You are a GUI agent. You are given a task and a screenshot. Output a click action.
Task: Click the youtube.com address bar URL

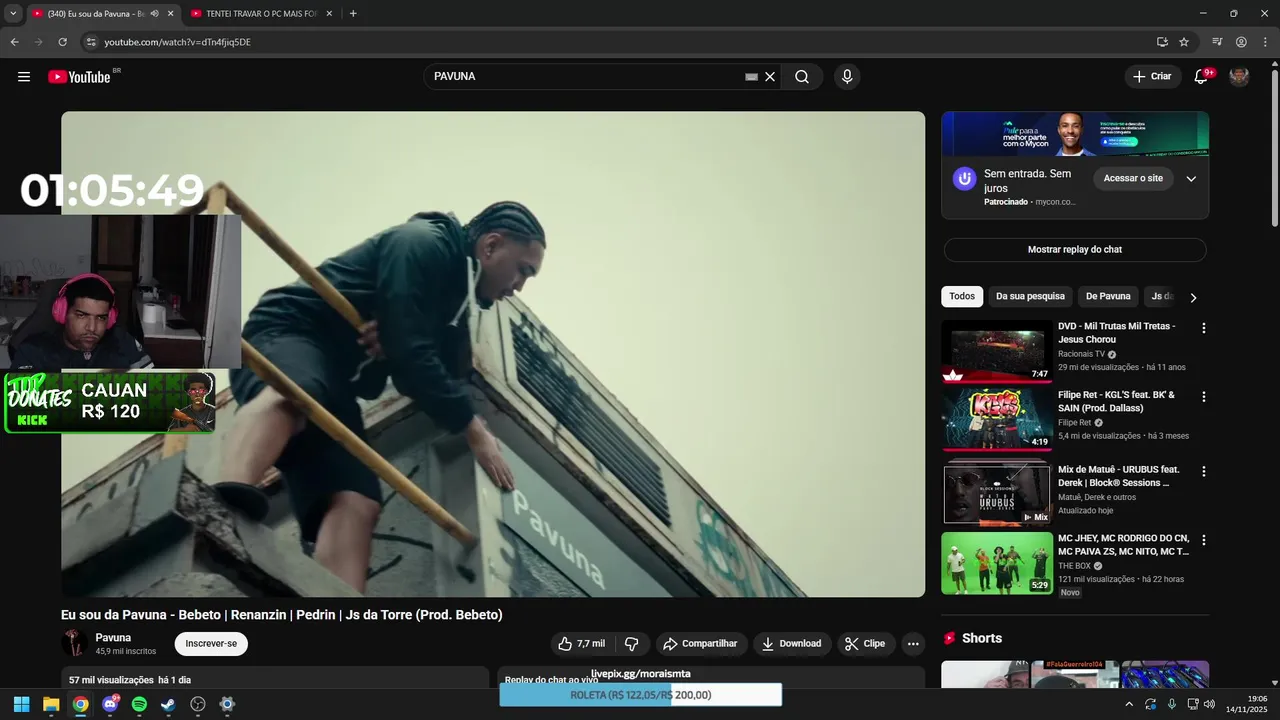(177, 42)
